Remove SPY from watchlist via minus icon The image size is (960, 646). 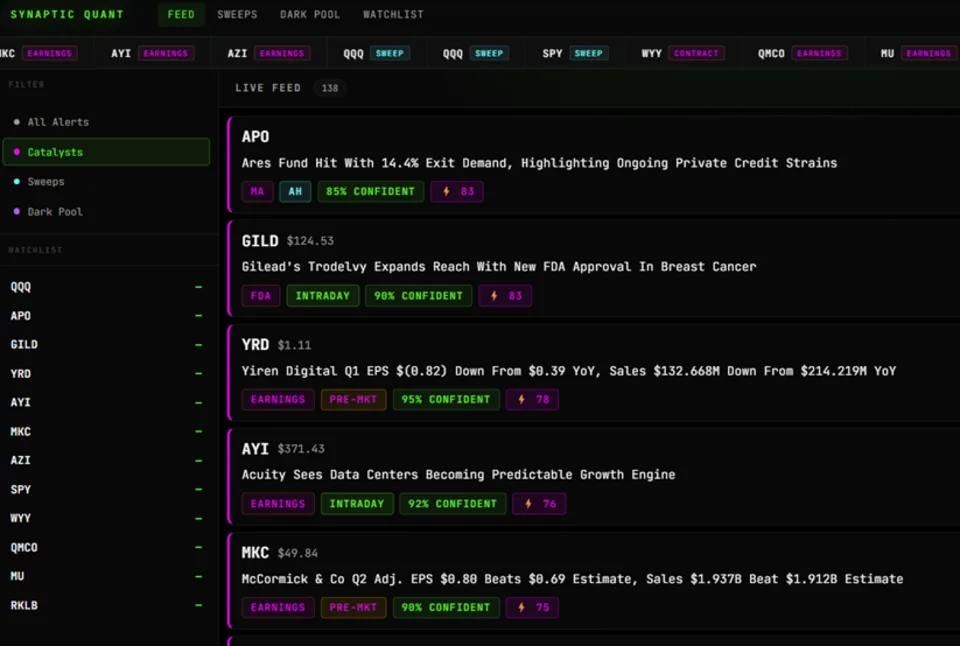[198, 489]
